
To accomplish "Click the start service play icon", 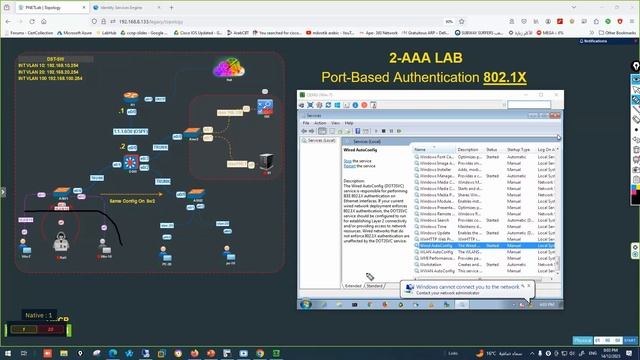I will pyautogui.click(x=376, y=131).
